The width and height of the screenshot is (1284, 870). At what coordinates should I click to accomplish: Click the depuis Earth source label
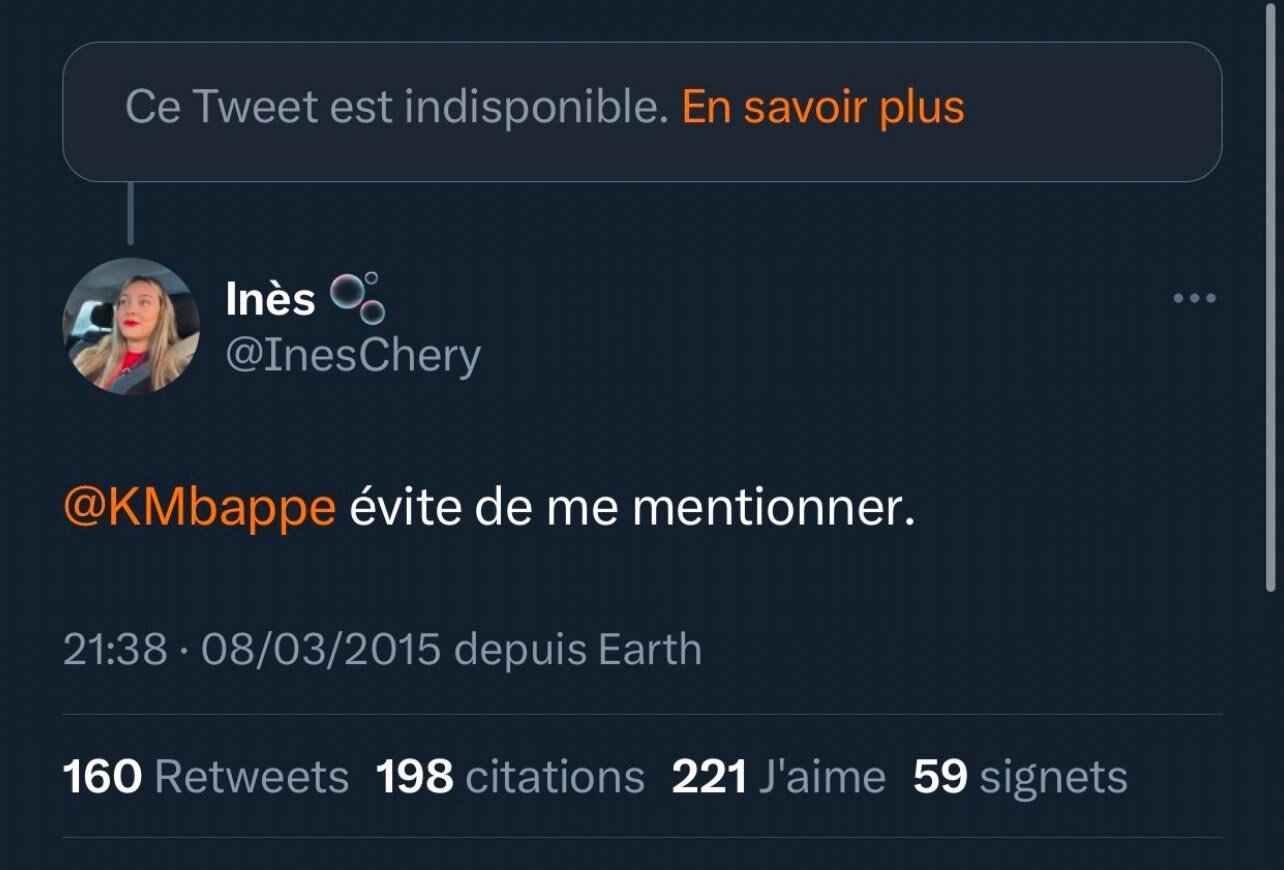(x=578, y=650)
